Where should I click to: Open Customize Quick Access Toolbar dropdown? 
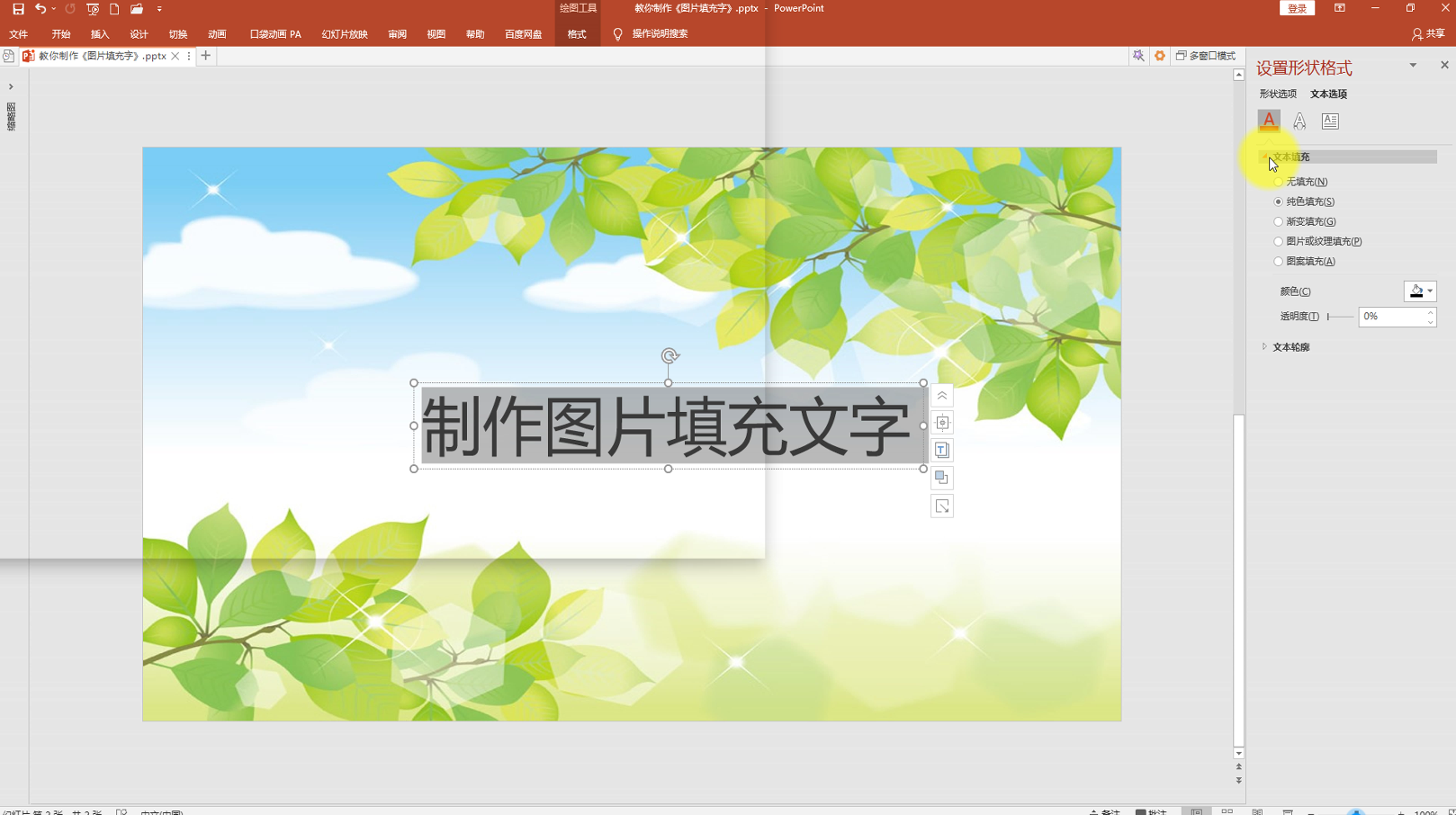point(159,9)
